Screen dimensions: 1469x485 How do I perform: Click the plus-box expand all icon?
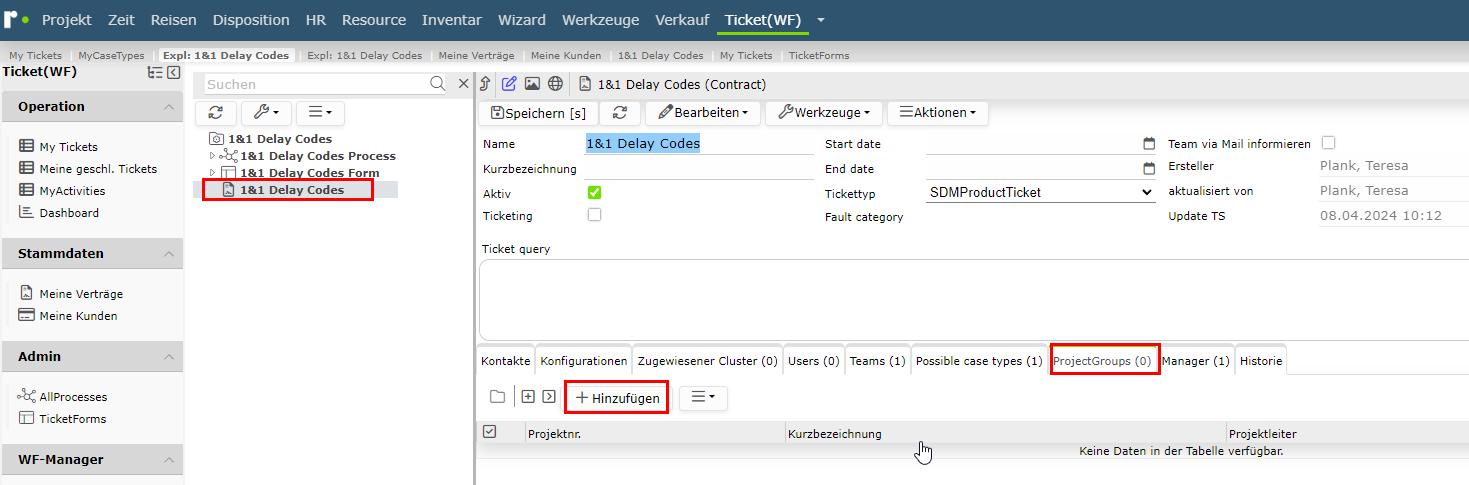[x=528, y=397]
